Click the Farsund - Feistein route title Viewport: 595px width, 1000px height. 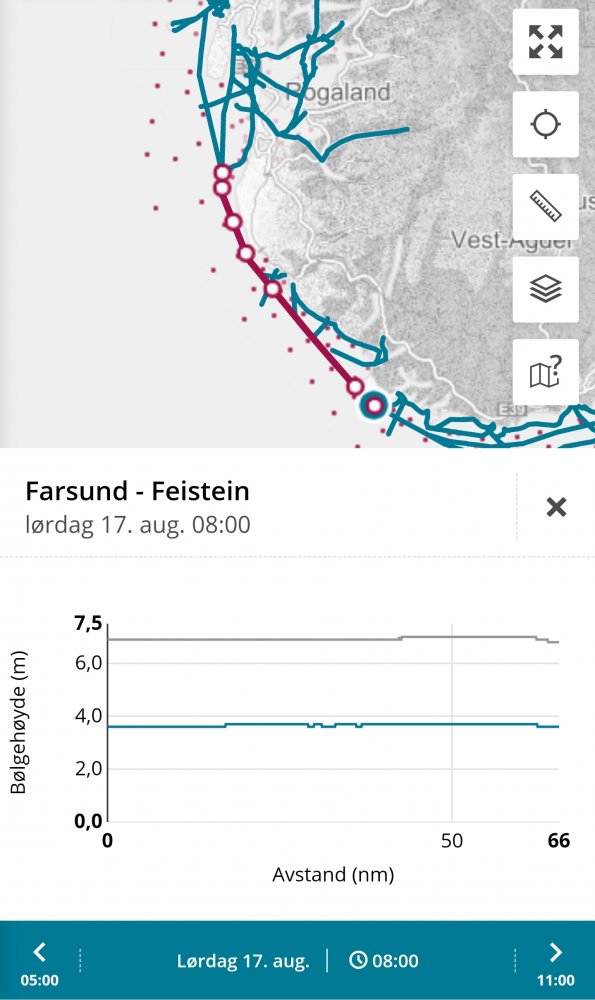137,491
